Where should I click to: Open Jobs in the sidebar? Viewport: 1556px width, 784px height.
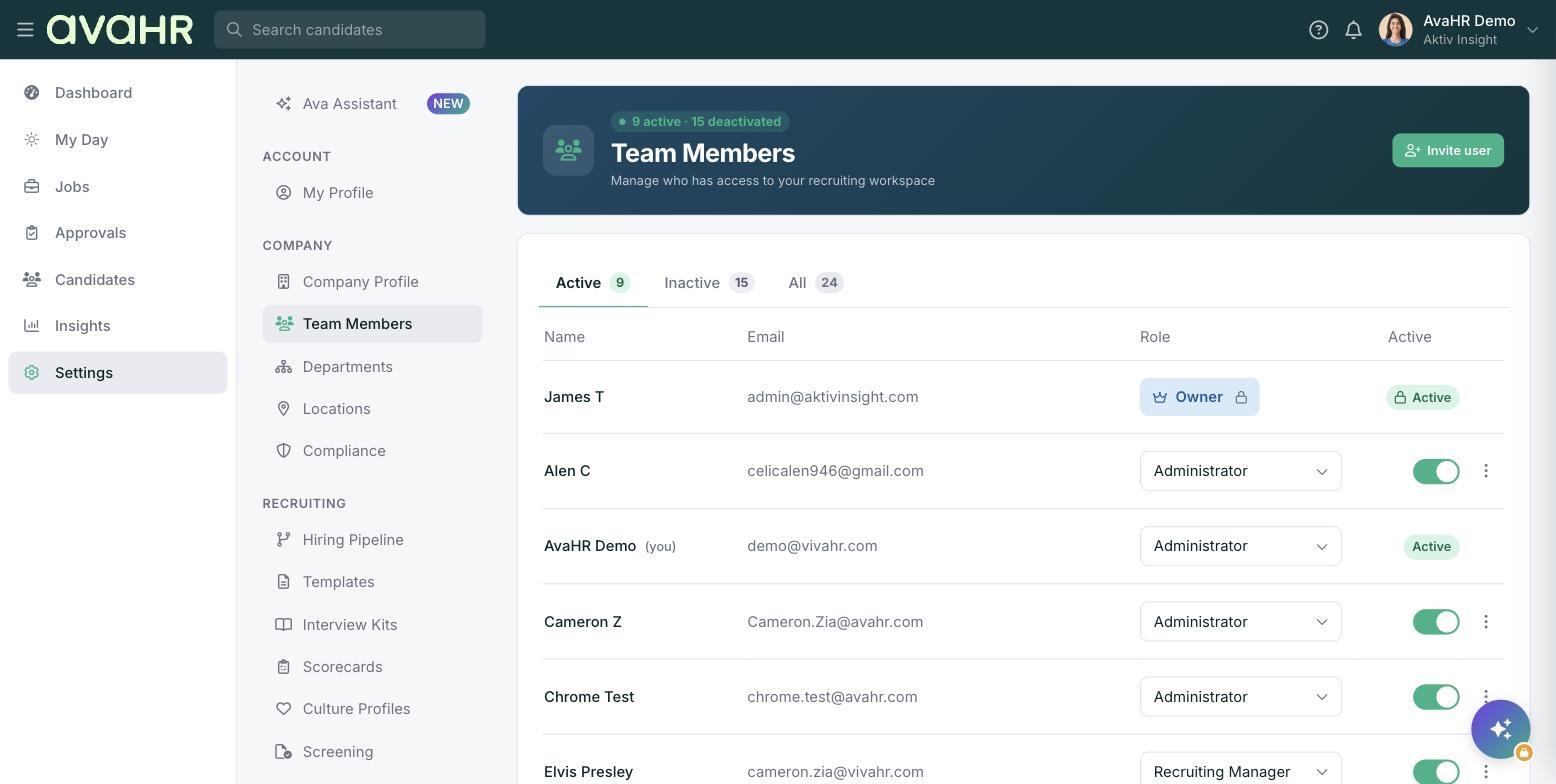tap(118, 187)
